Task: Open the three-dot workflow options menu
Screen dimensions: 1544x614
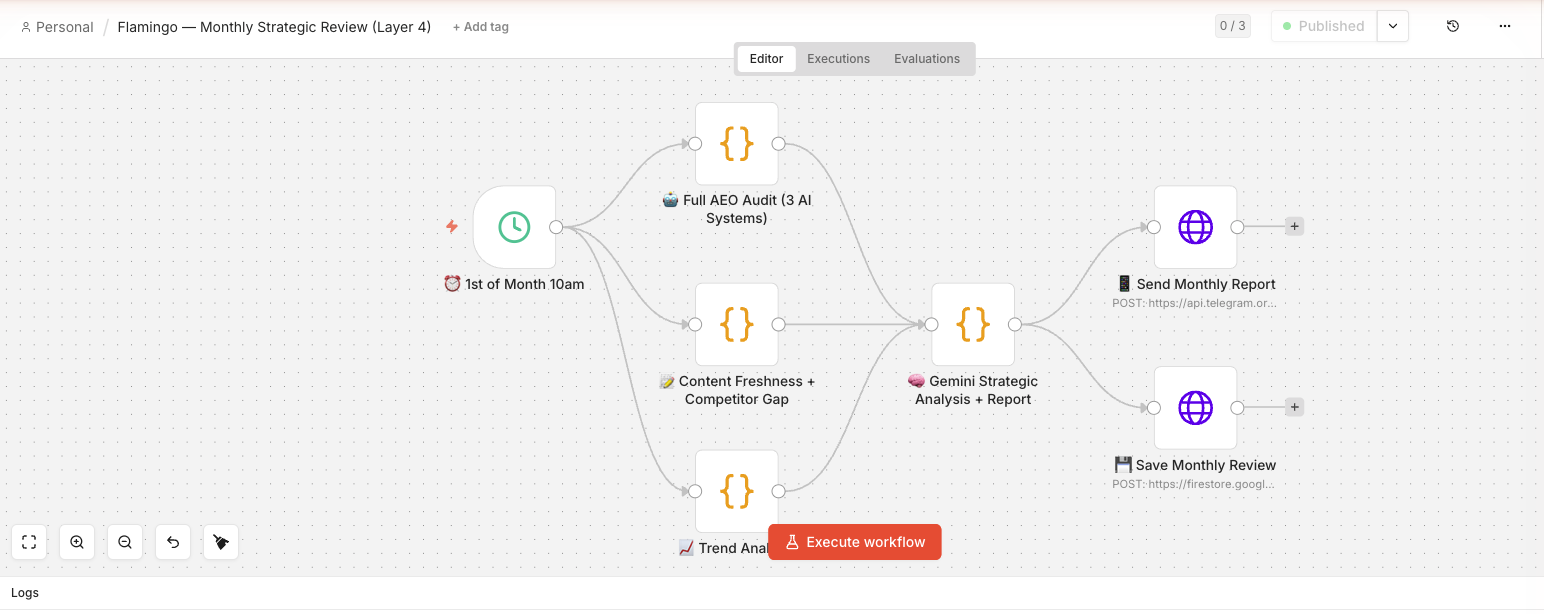Action: click(x=1505, y=26)
